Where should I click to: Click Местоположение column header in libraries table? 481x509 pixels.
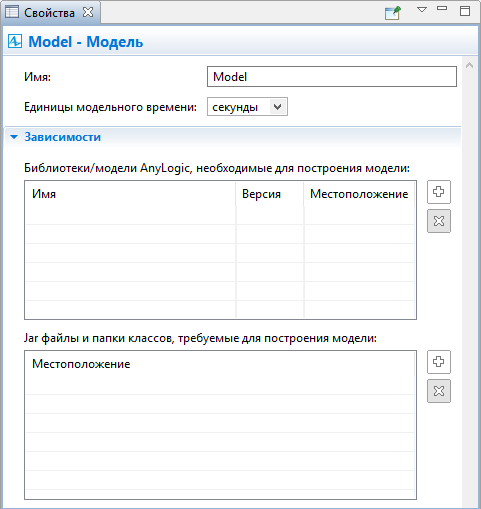(359, 194)
